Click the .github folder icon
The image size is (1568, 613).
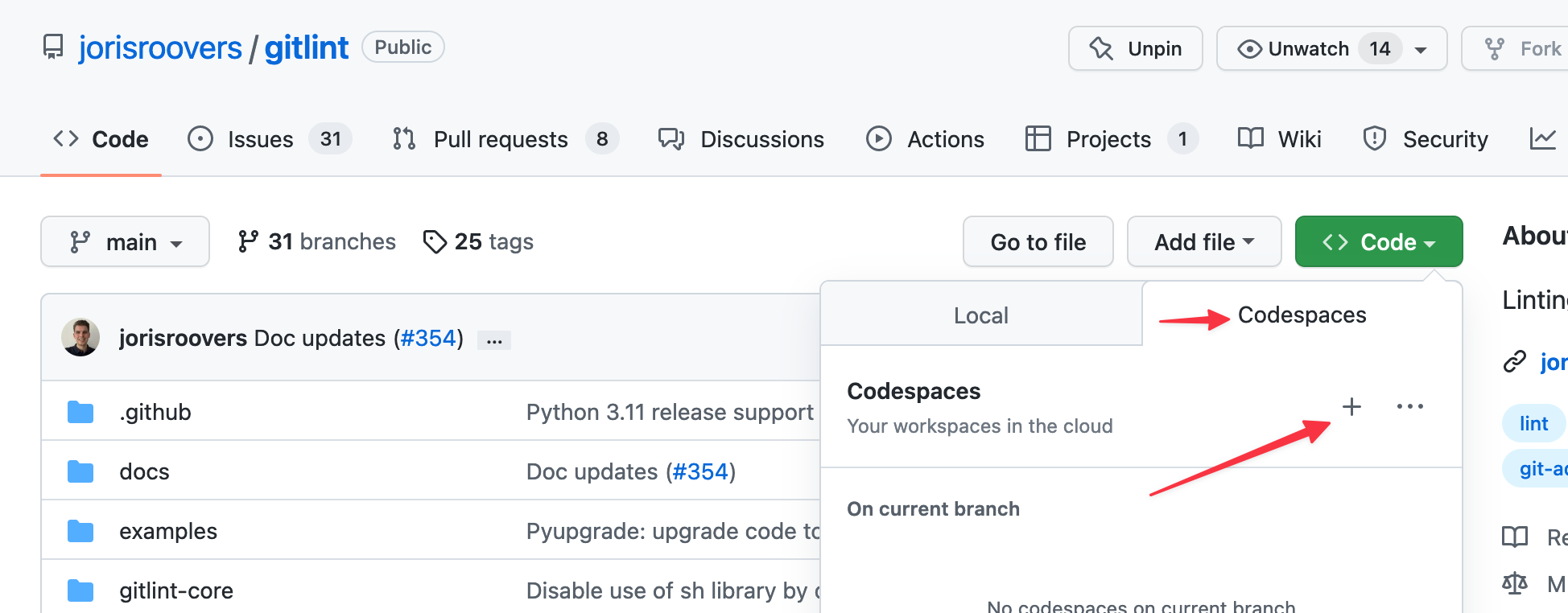80,412
